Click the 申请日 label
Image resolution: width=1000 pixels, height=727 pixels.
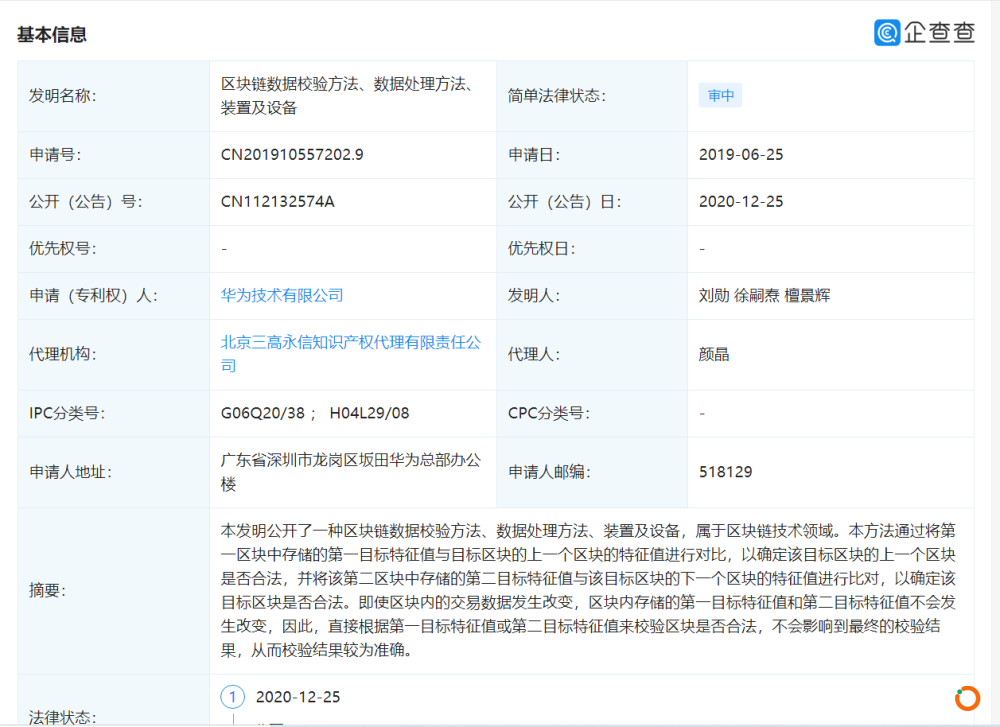click(x=534, y=155)
